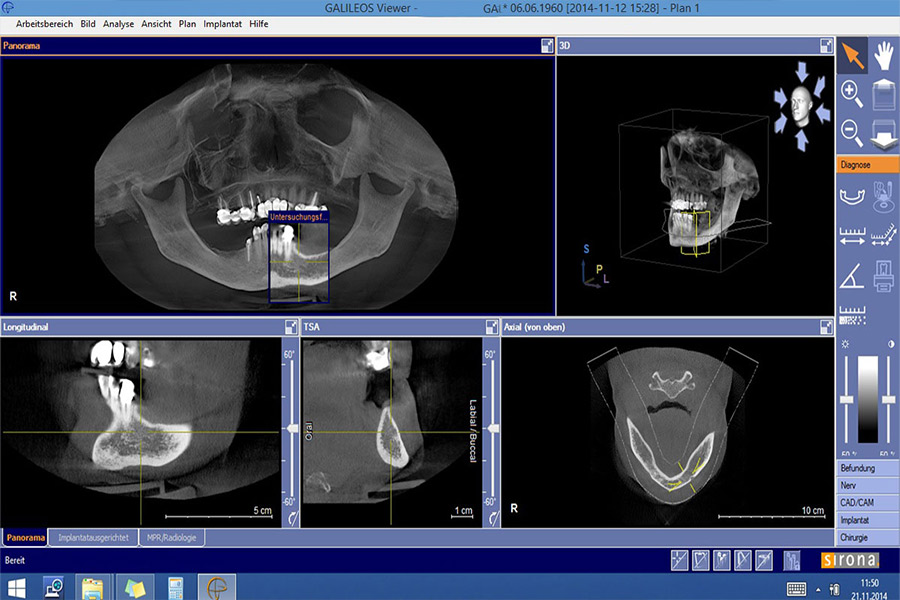Click the brightness slider handle

pyautogui.click(x=846, y=399)
